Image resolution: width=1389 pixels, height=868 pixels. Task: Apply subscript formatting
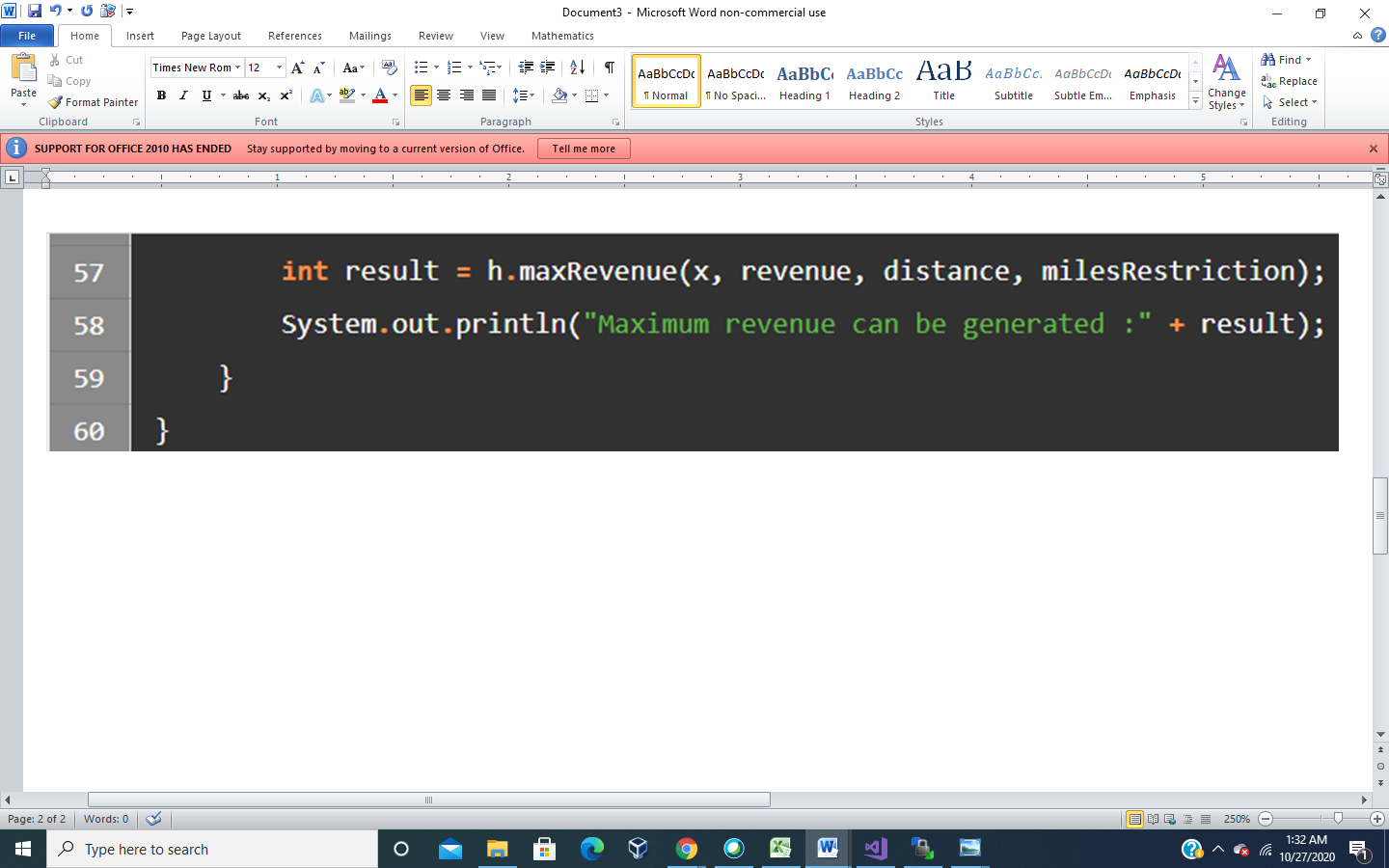coord(262,95)
